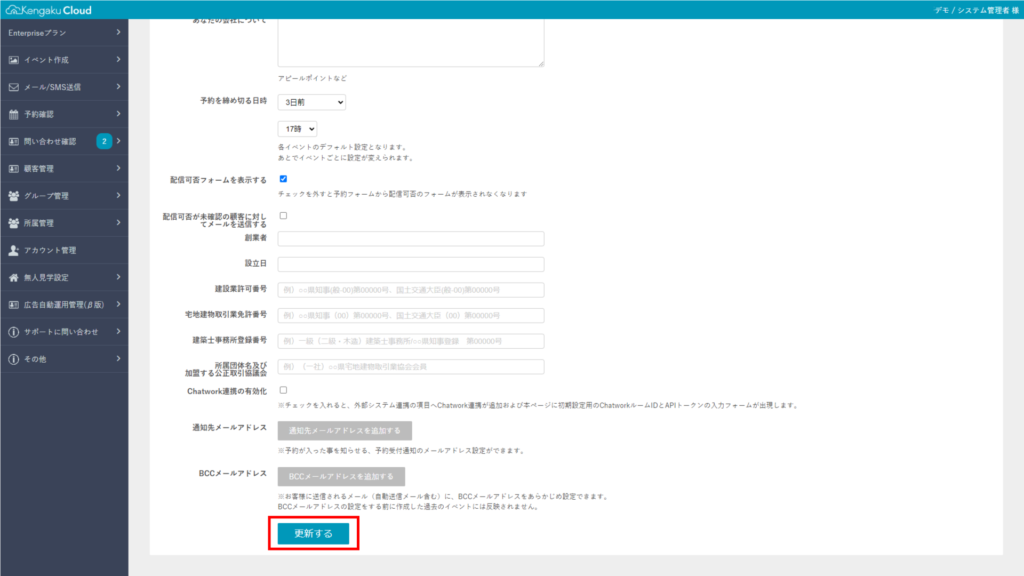Viewport: 1024px width, 576px height.
Task: Click the Kengaku Cloud logo
Action: click(49, 10)
